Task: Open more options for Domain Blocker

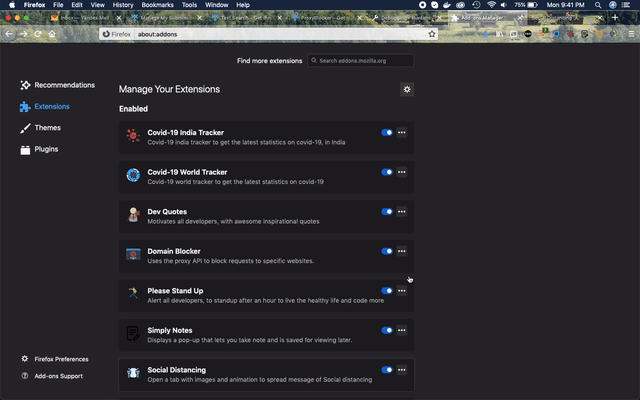Action: pos(402,251)
